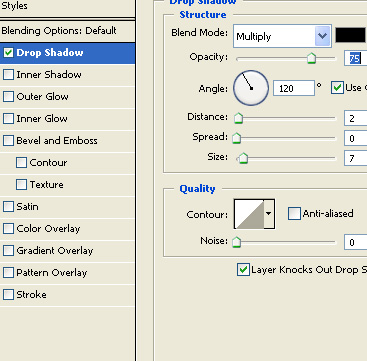Click the Size value field
Image resolution: width=367 pixels, height=361 pixels.
[x=356, y=159]
